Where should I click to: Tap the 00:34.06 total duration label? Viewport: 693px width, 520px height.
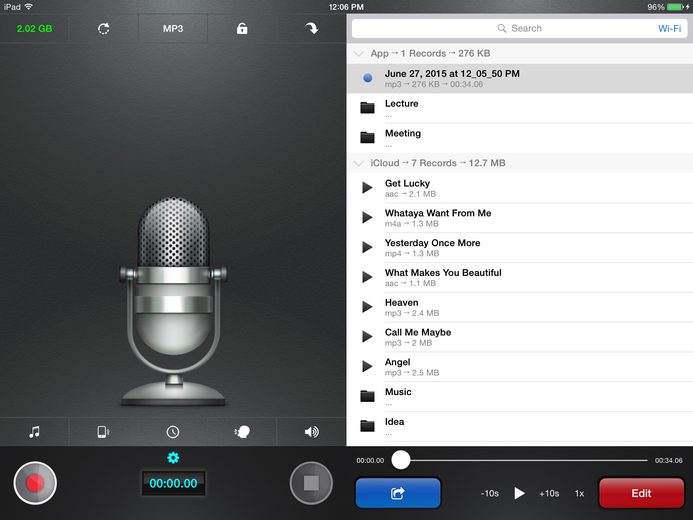[x=668, y=460]
